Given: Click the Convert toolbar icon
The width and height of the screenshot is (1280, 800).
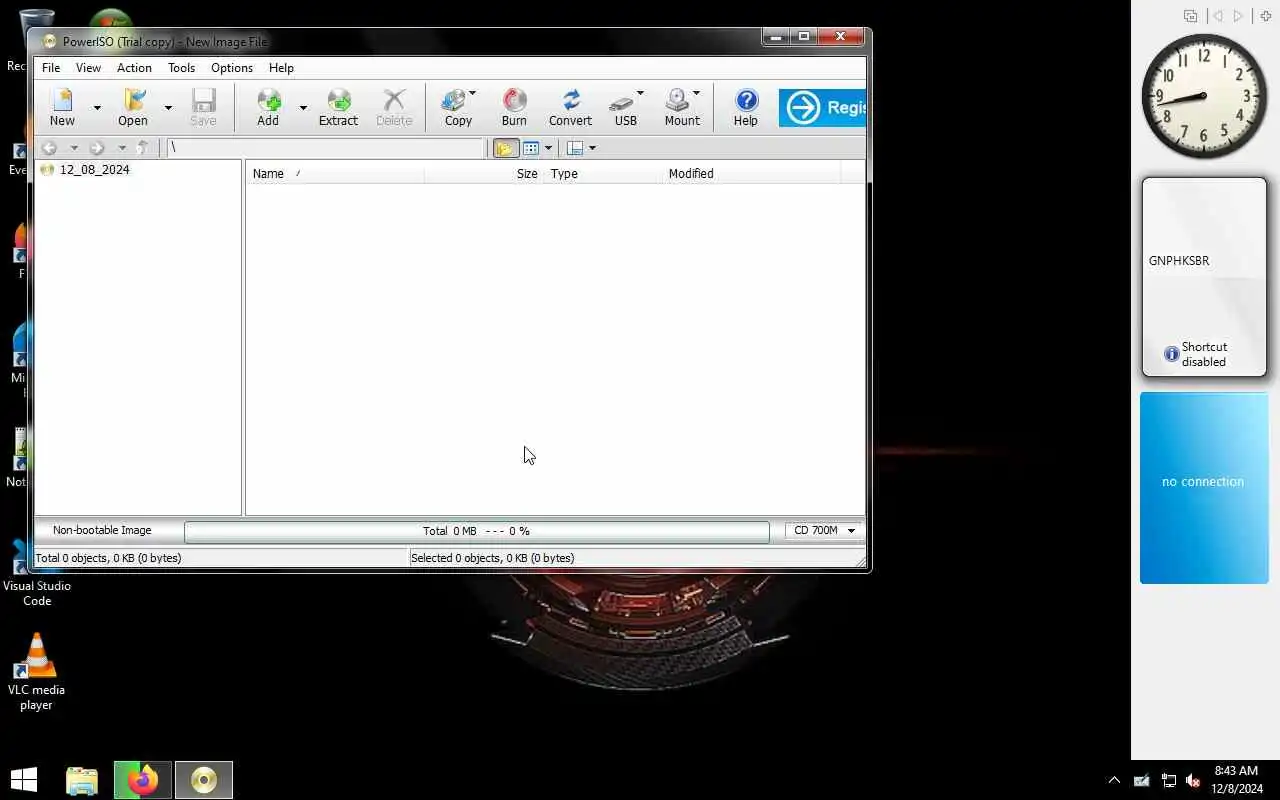Looking at the screenshot, I should 570,107.
